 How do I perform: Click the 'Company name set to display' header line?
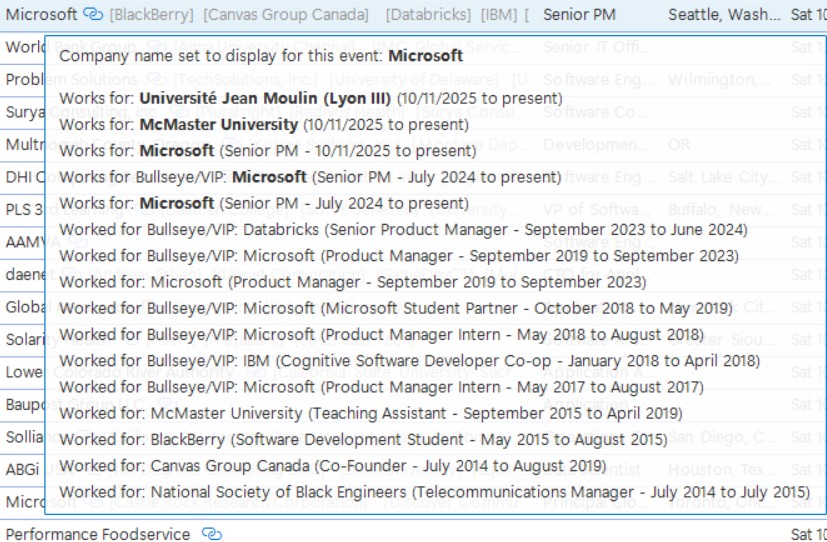tap(260, 56)
